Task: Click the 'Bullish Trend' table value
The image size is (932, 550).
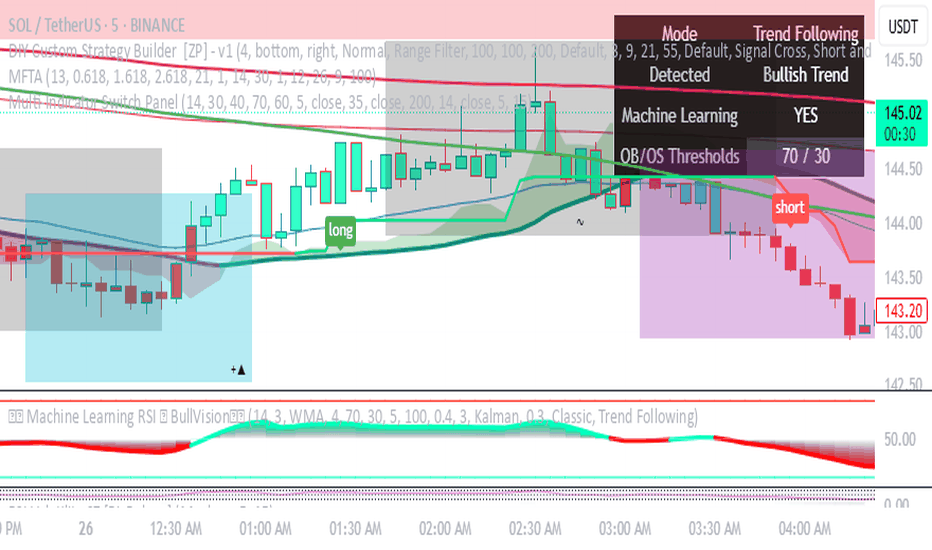Action: pyautogui.click(x=805, y=75)
